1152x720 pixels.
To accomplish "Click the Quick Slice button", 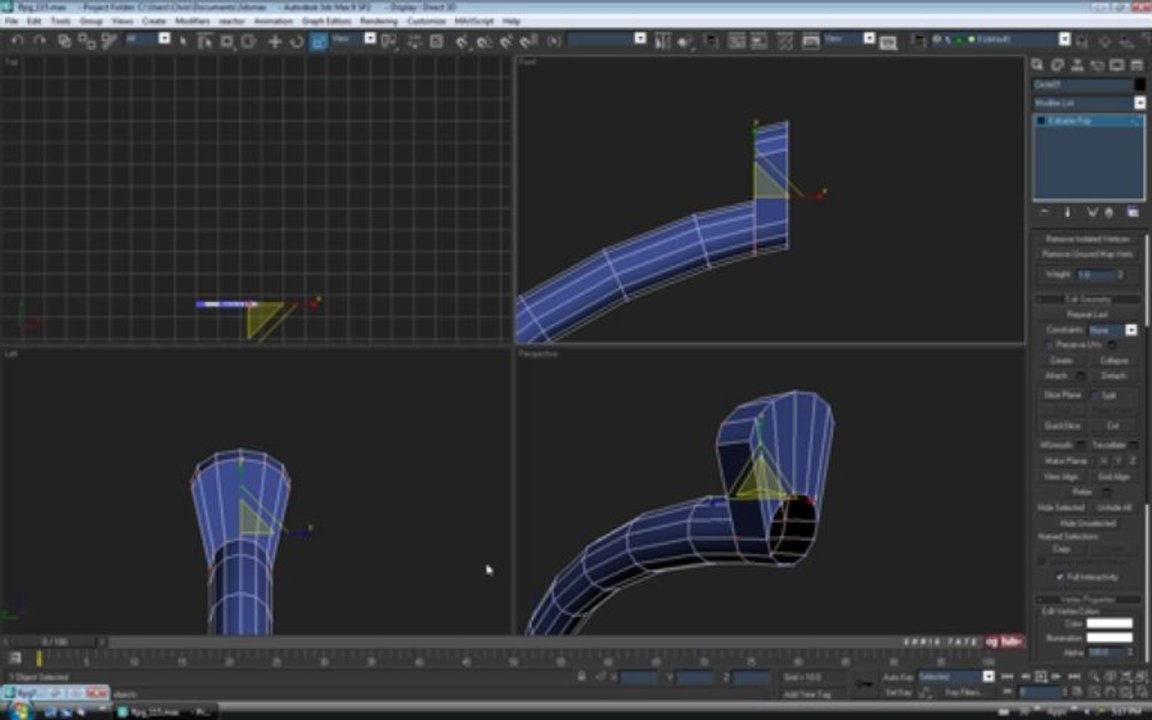I will (x=1062, y=425).
